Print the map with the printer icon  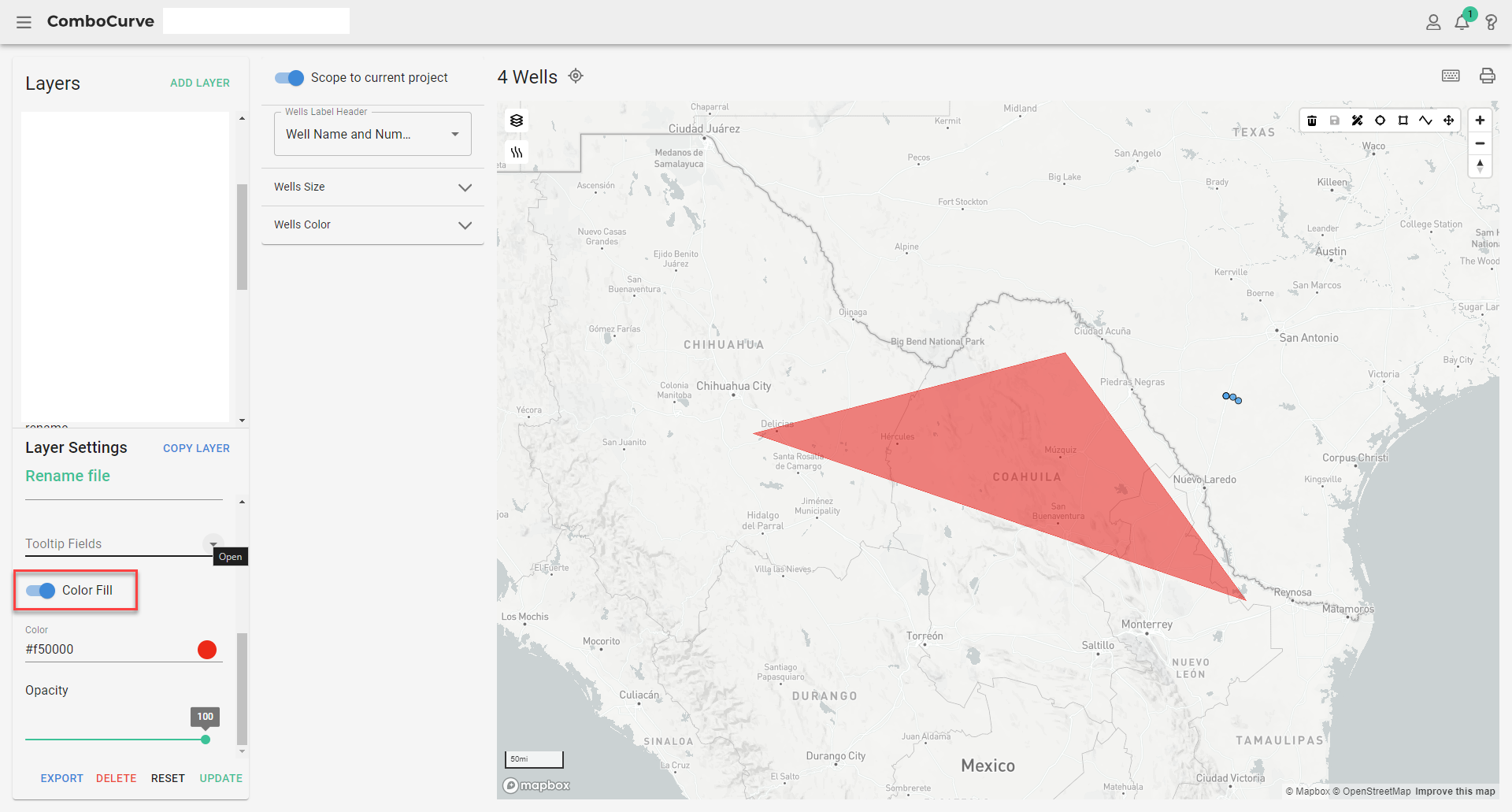1487,76
